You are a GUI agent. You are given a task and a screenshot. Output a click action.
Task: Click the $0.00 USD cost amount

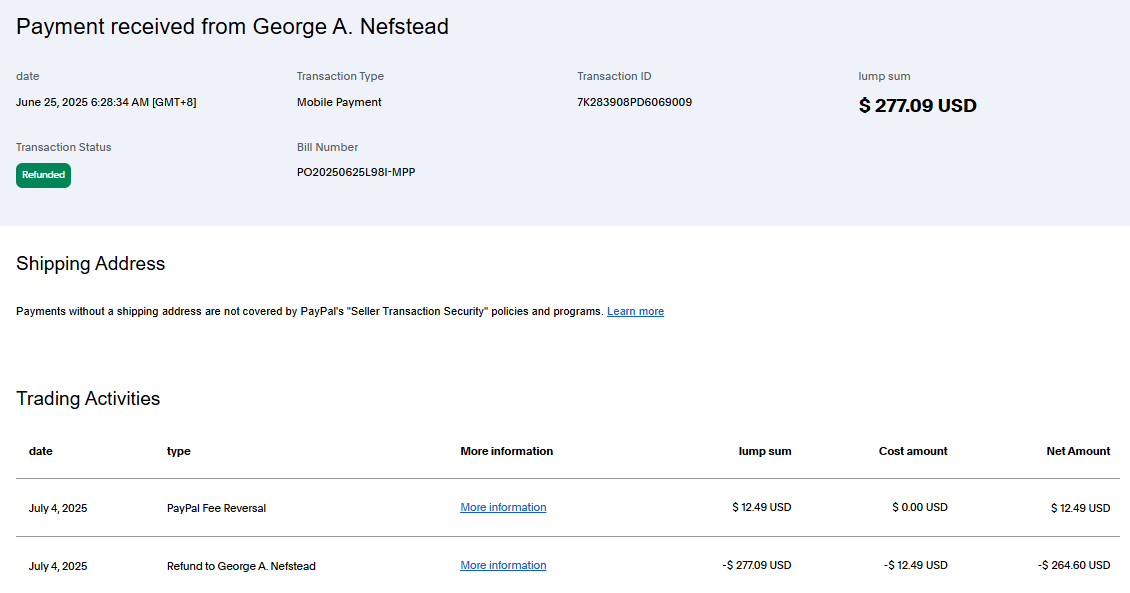tap(919, 507)
